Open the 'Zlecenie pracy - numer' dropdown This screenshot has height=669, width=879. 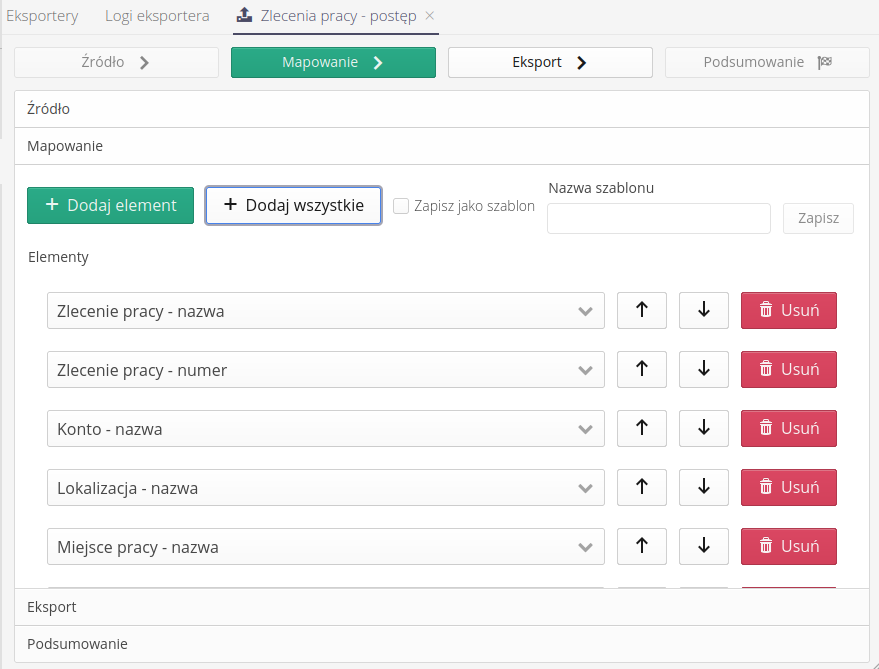(325, 370)
